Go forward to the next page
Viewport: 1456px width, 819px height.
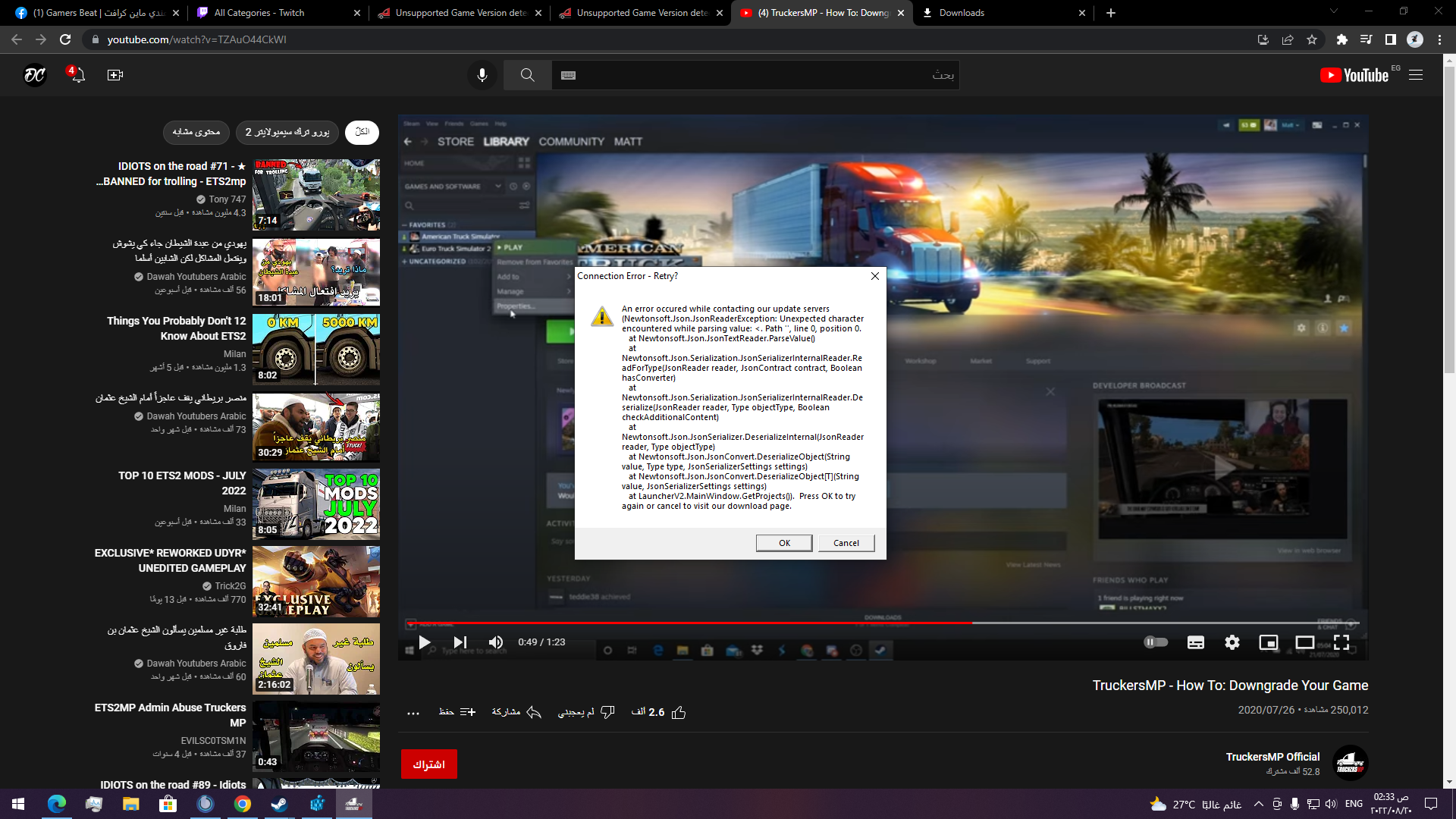(41, 39)
